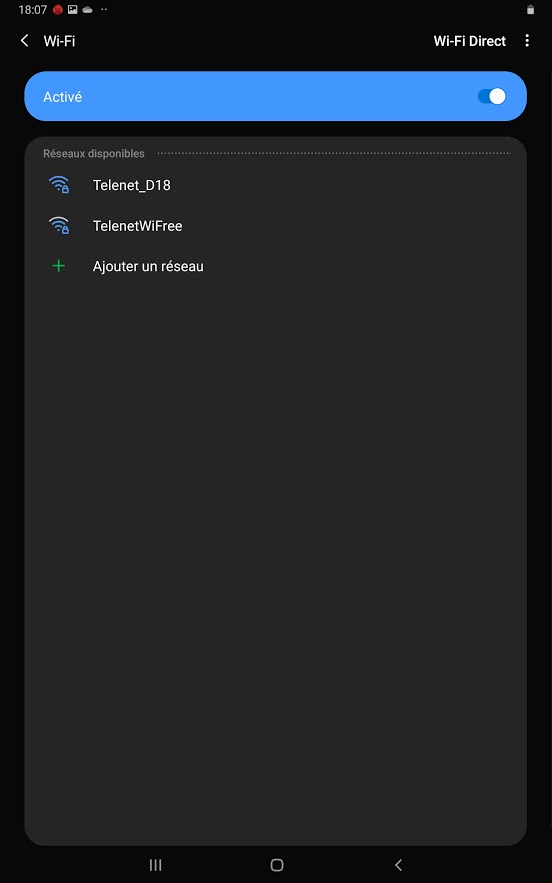Connect to the Telenet_D18 network
Screen dimensions: 552x883
[x=275, y=185]
